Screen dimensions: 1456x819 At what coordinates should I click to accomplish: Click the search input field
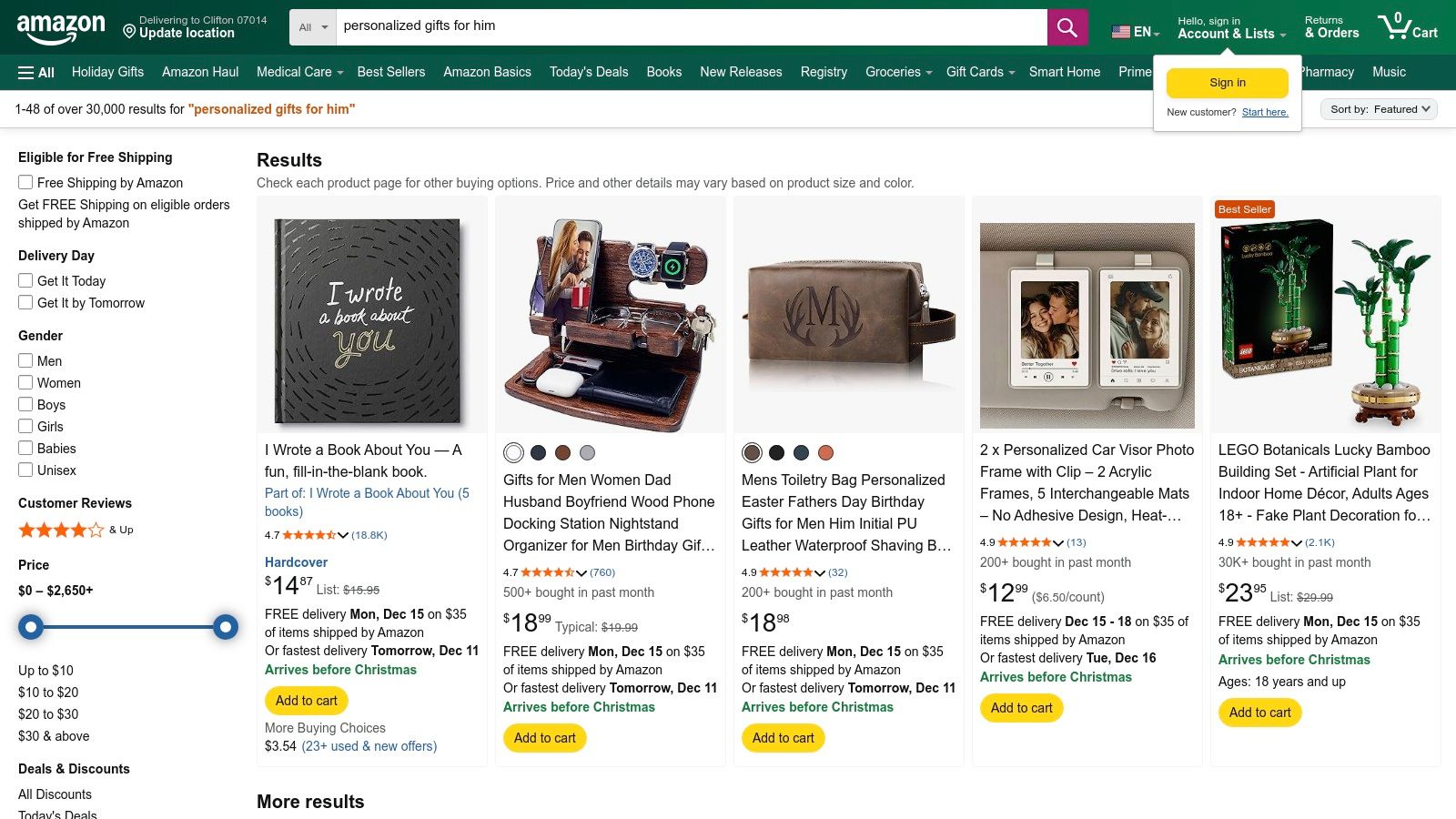[692, 27]
